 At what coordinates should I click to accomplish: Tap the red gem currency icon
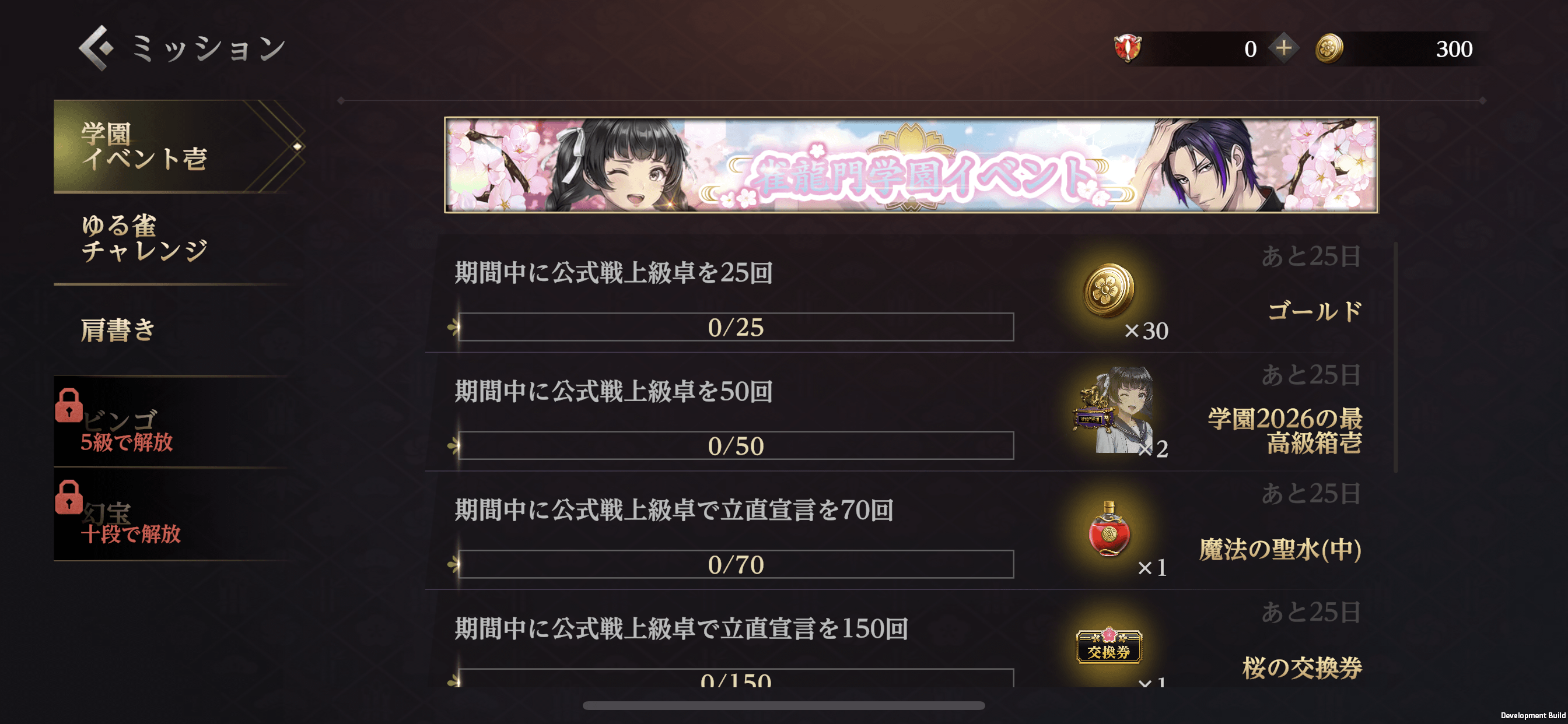[1128, 48]
